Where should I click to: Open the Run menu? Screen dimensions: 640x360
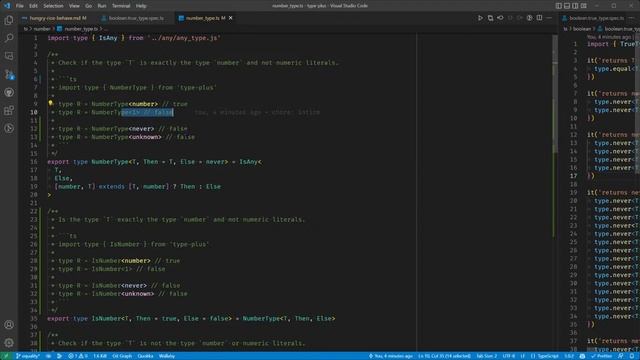[102, 6]
